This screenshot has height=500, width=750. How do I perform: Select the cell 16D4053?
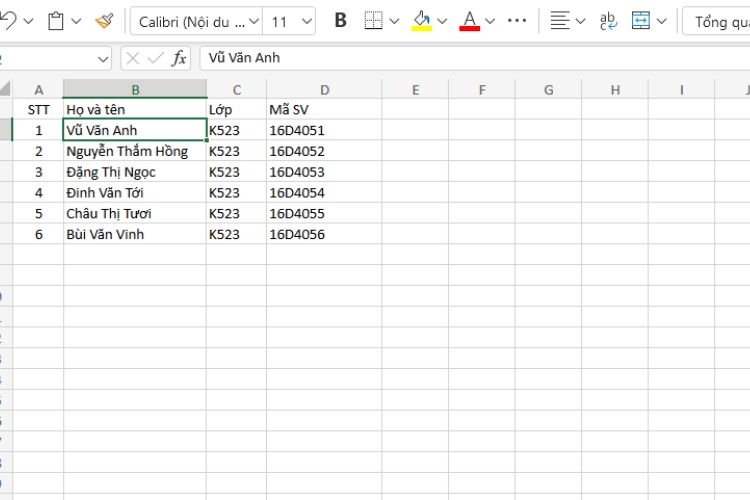coord(324,172)
